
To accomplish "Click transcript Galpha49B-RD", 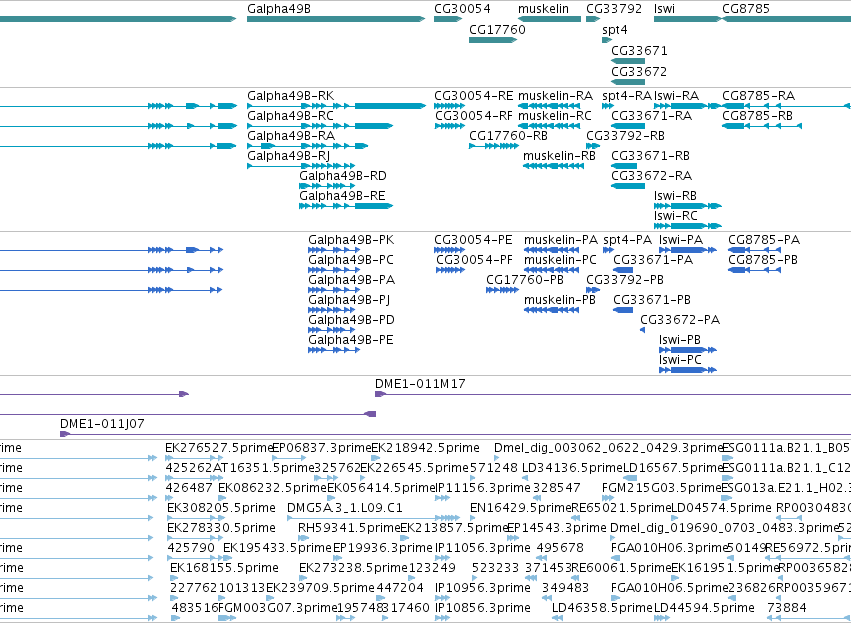I will (327, 186).
